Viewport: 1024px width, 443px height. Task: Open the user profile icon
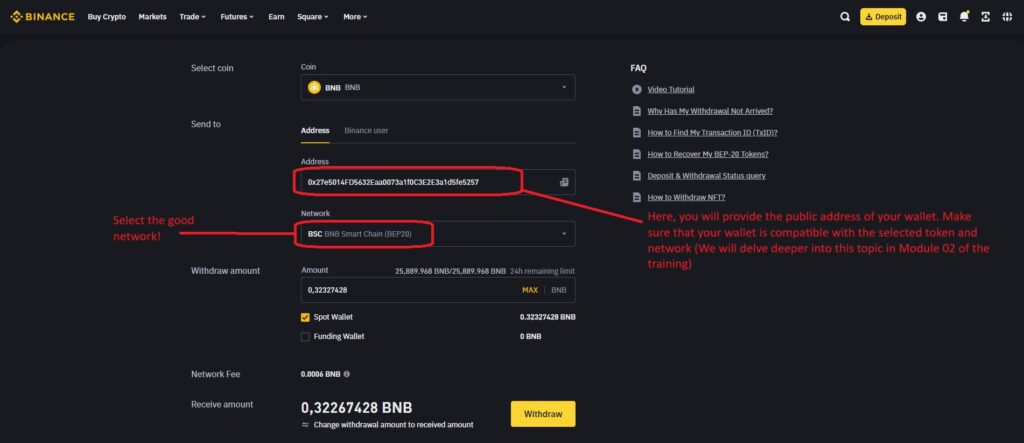(x=921, y=17)
